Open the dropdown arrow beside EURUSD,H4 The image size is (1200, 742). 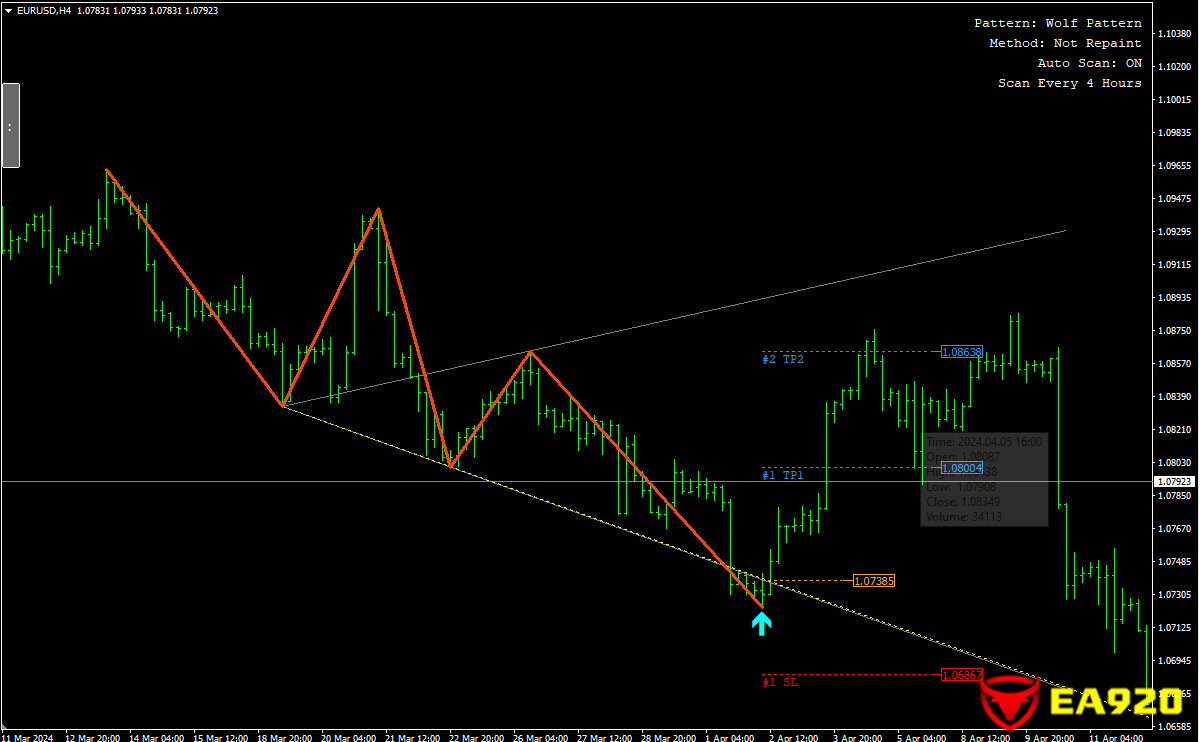[x=10, y=10]
